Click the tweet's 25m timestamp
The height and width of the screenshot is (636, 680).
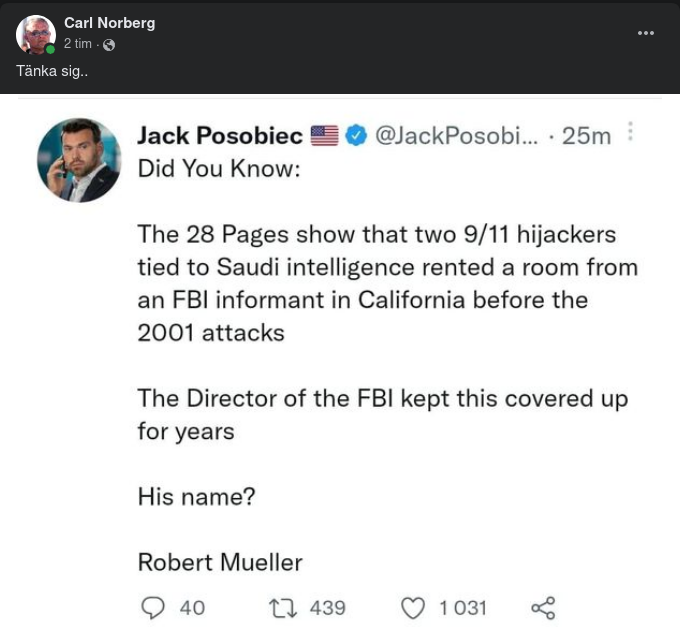click(586, 136)
